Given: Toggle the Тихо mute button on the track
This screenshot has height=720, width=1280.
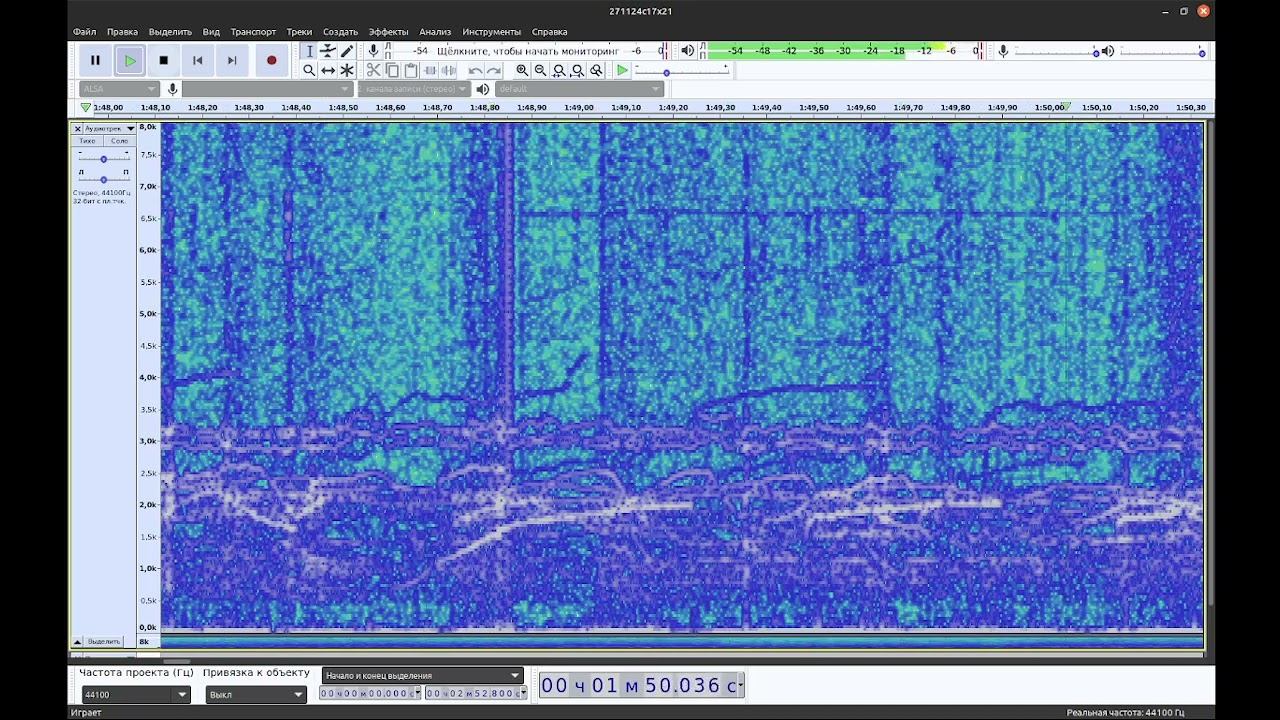Looking at the screenshot, I should pos(87,141).
